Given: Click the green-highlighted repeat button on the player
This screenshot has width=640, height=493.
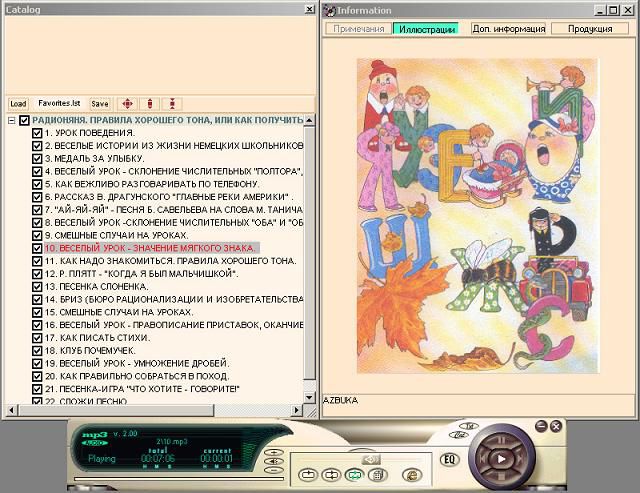Looking at the screenshot, I should pos(354,474).
